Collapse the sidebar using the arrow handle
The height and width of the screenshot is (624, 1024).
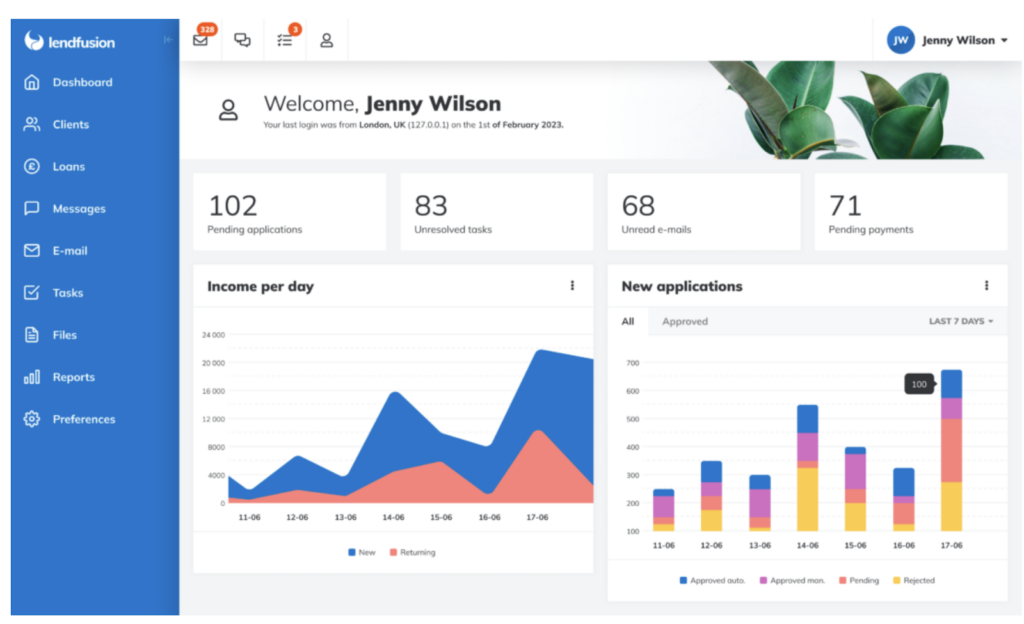point(167,40)
